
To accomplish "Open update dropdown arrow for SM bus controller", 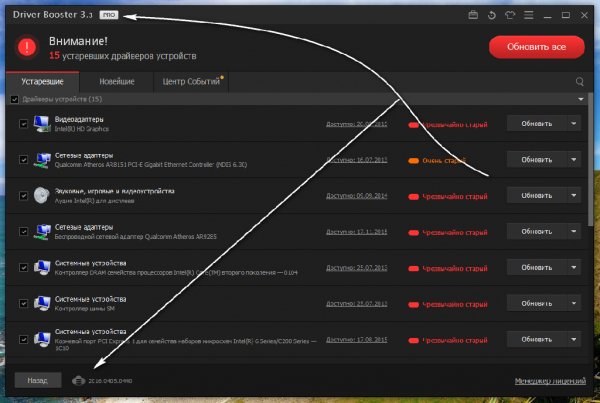I will click(574, 303).
